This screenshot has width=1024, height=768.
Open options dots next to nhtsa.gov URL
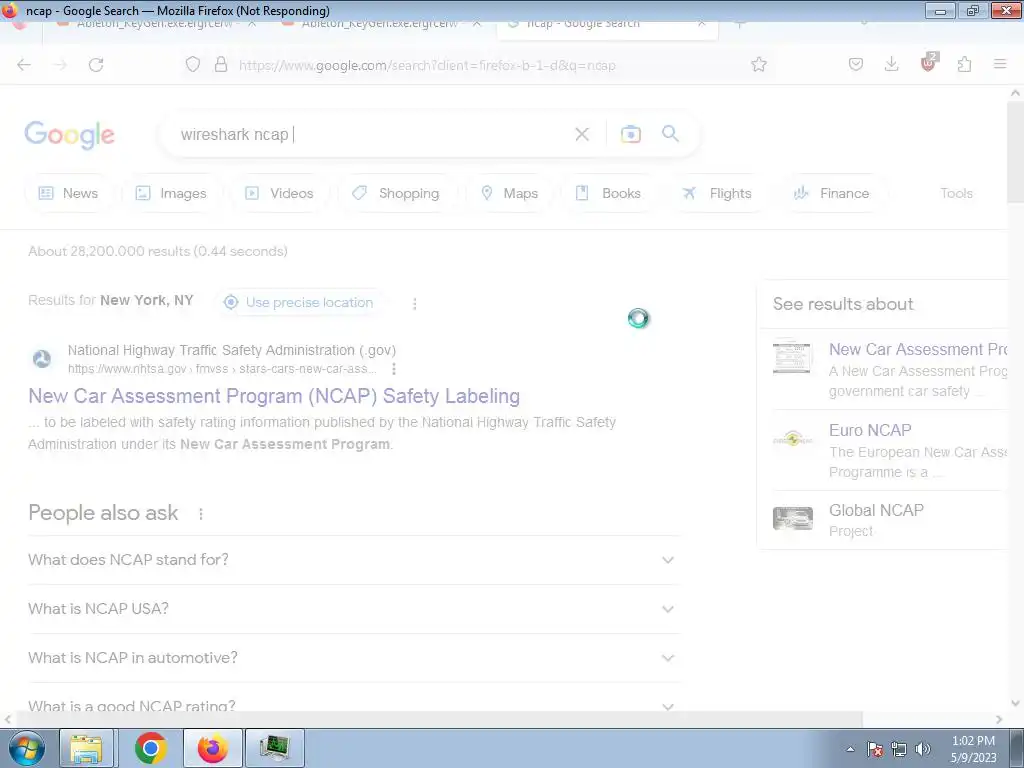pos(394,369)
